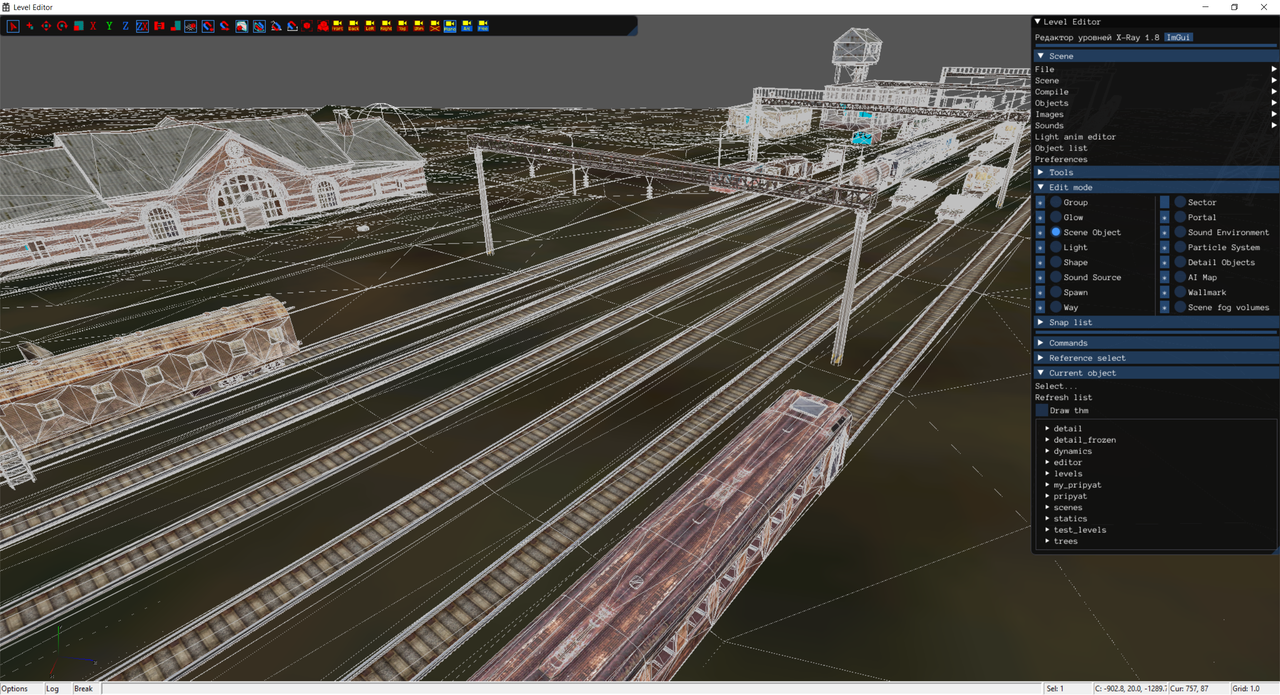Screen dimensions: 1280x695
Task: Select Spawn edit mode radio
Action: click(x=1056, y=292)
